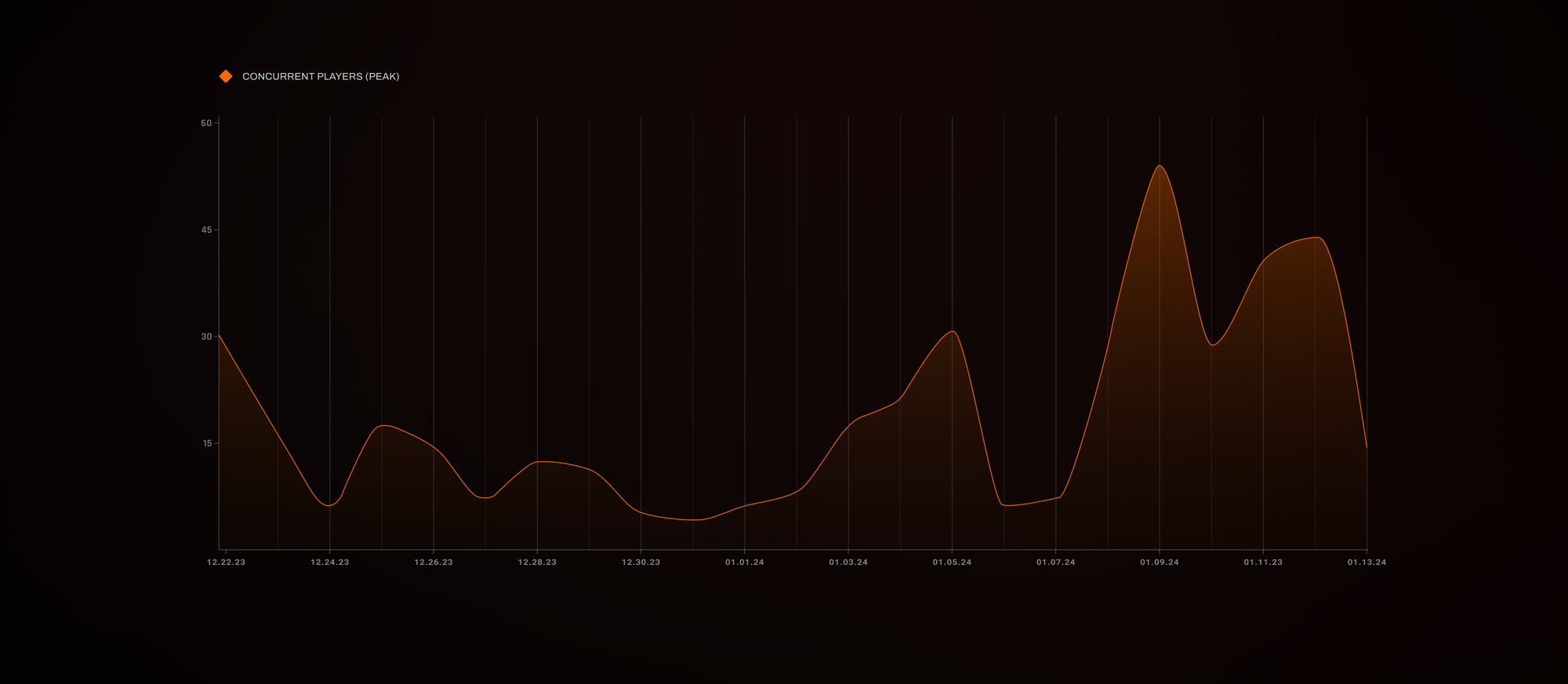Click the 15 y-axis label
1568x684 pixels.
pos(207,443)
